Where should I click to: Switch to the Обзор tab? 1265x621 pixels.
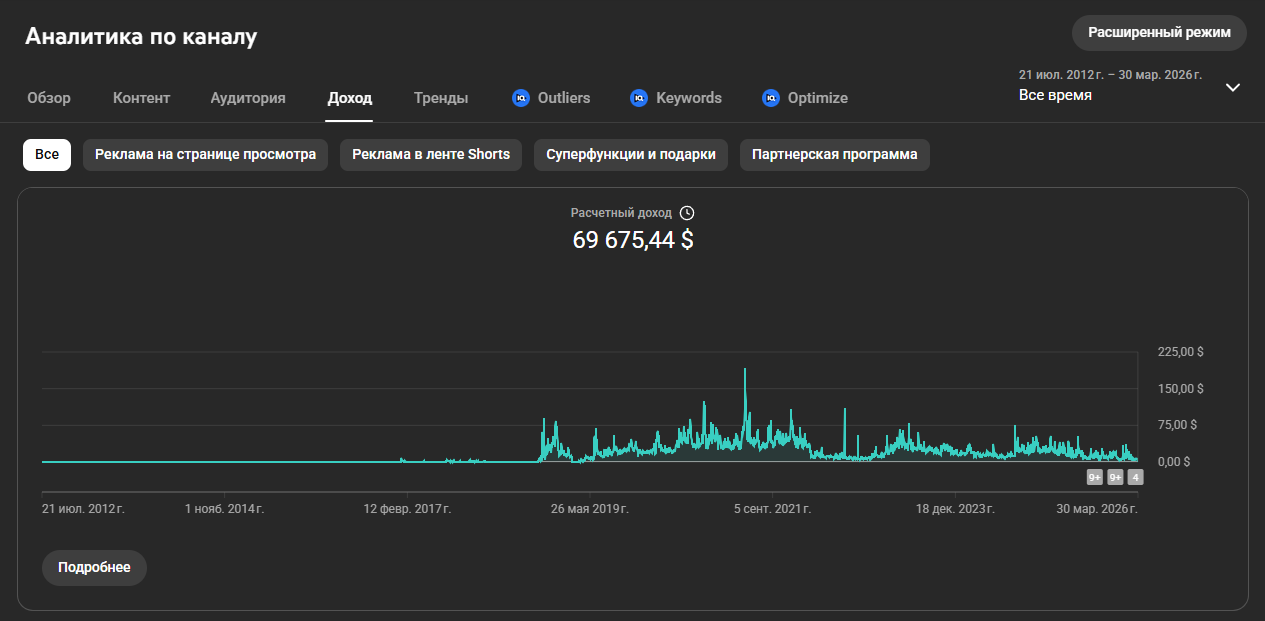49,98
